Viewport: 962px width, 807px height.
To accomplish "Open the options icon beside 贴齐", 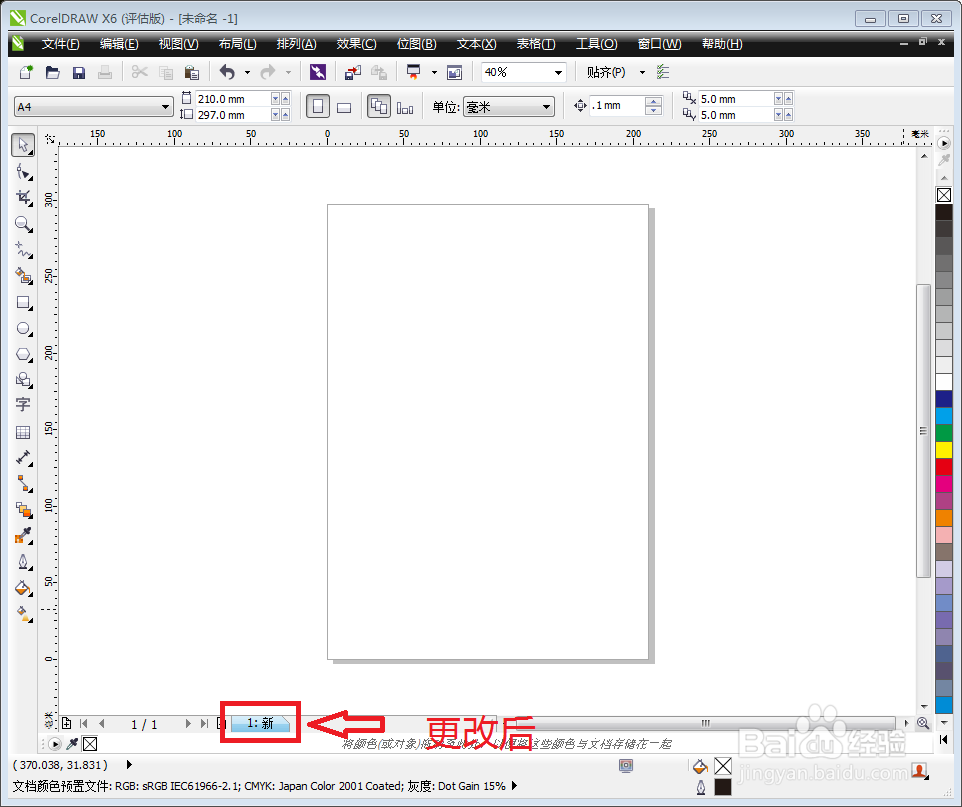I will coord(663,72).
